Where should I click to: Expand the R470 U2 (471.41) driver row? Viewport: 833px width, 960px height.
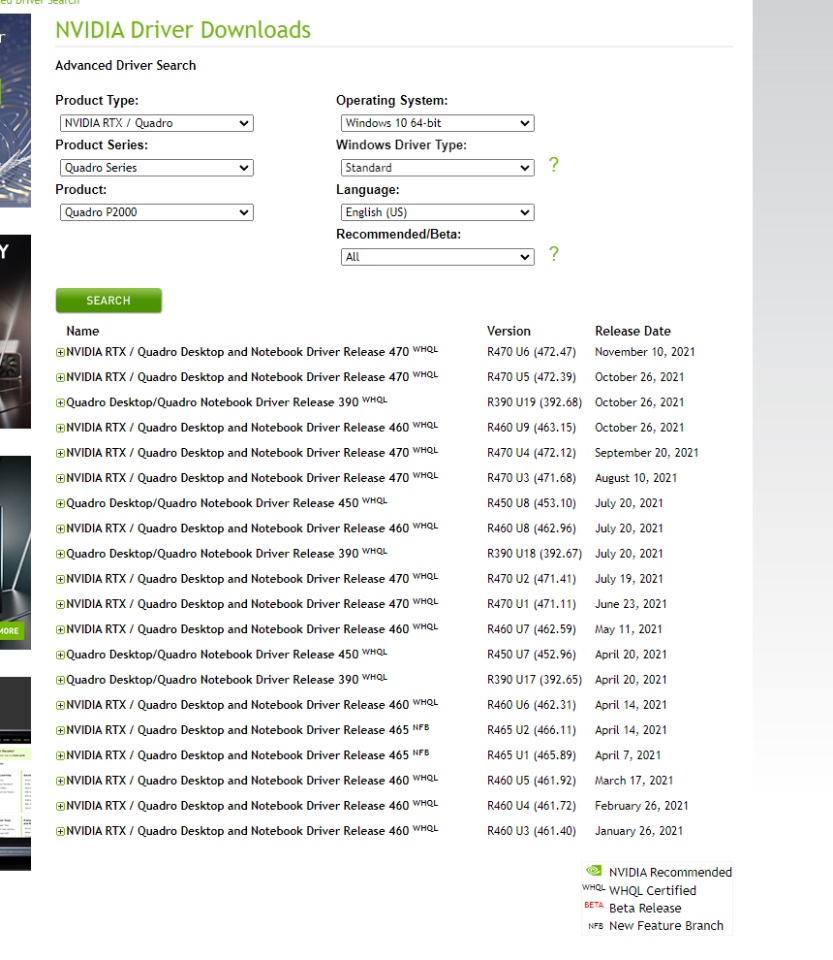60,579
